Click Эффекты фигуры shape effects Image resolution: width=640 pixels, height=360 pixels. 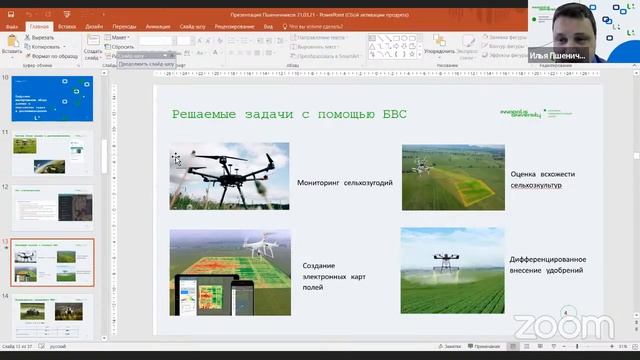(x=504, y=55)
